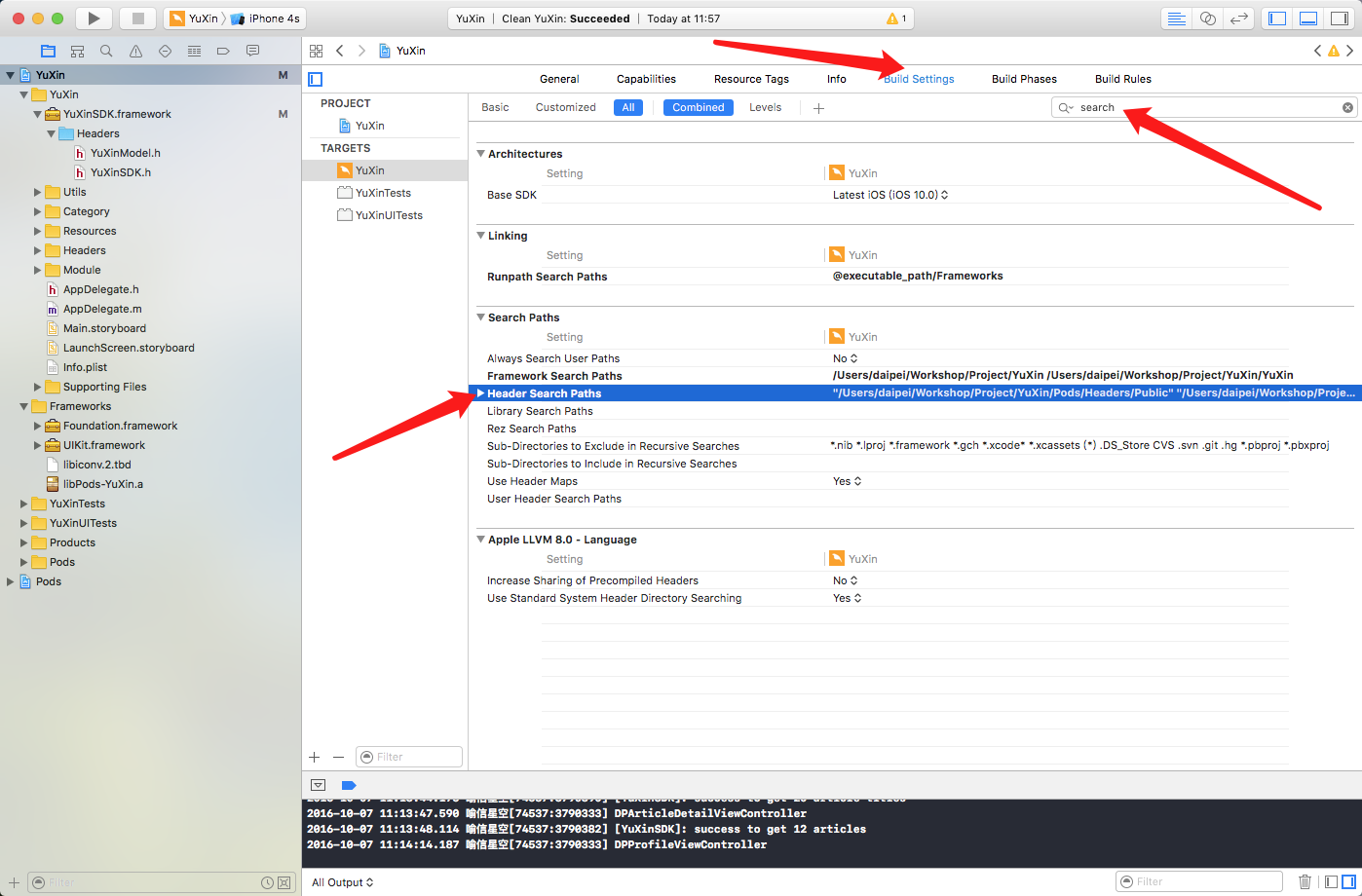Click the Run build button
The image size is (1362, 896).
94,19
